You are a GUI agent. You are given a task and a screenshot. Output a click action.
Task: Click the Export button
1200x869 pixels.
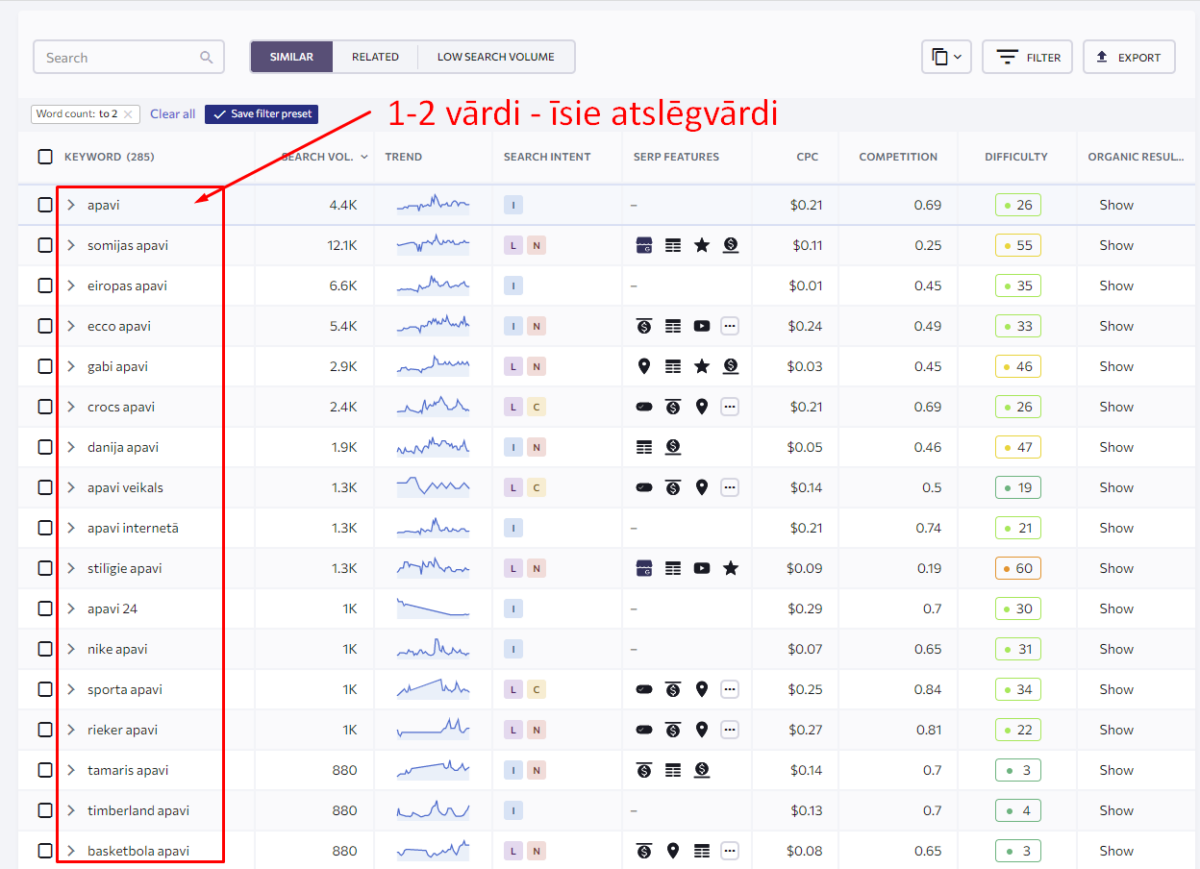(1128, 57)
